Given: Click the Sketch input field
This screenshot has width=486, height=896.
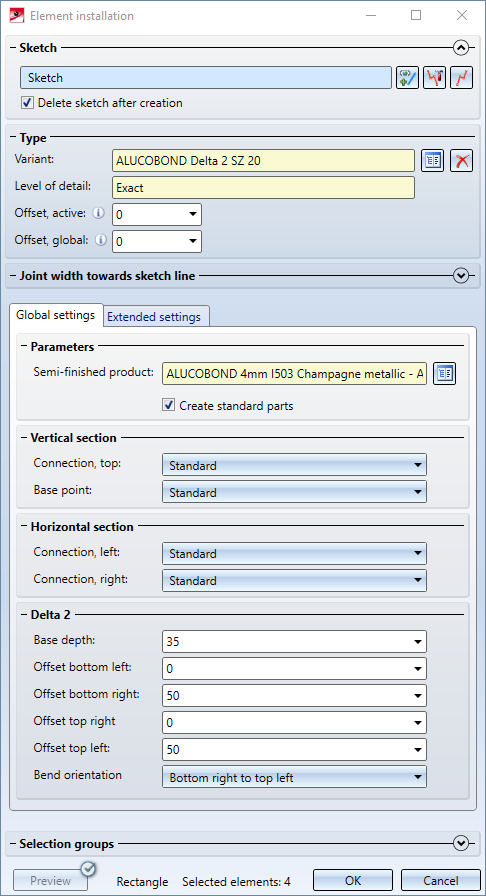Looking at the screenshot, I should point(206,78).
